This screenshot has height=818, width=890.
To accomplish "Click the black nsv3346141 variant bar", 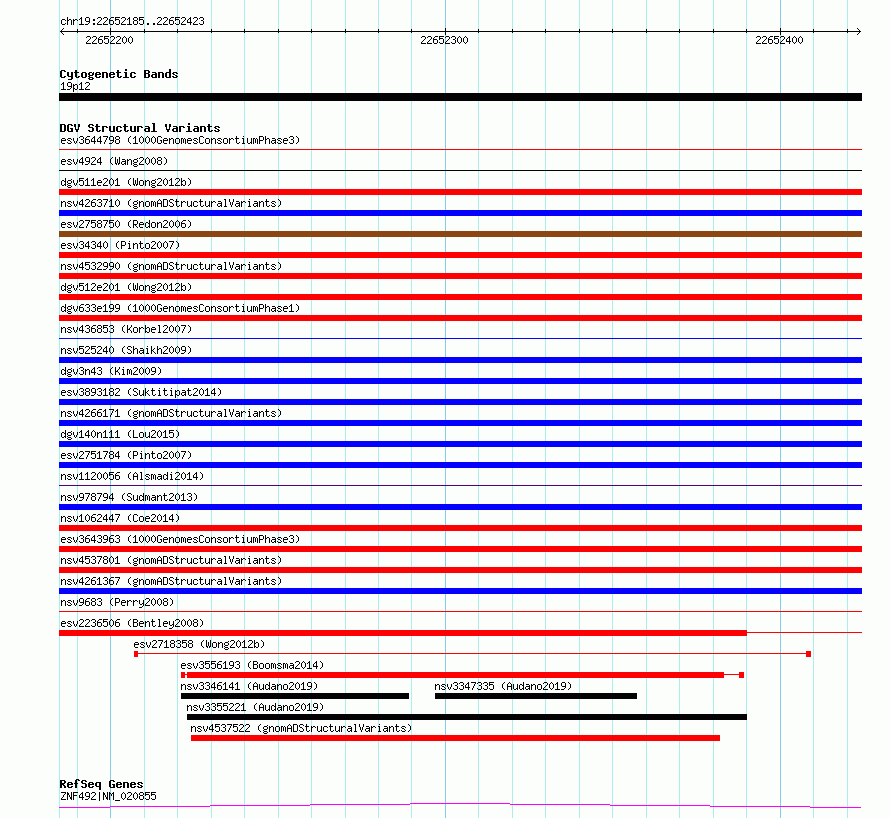I will click(295, 696).
